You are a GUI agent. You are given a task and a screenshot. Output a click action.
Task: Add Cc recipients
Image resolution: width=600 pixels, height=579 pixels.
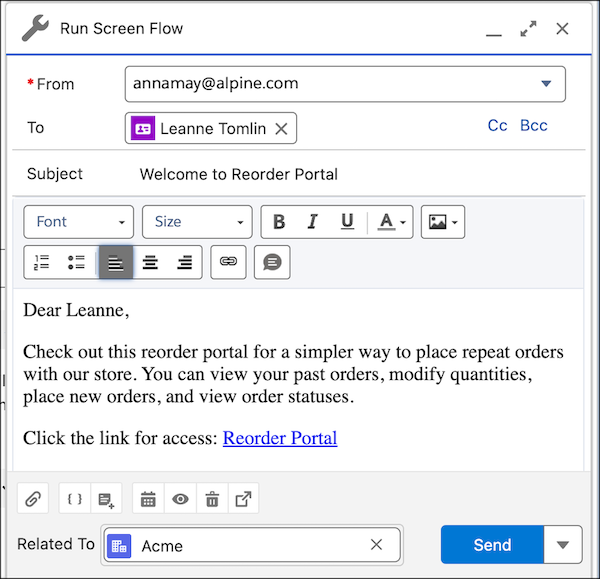point(497,126)
